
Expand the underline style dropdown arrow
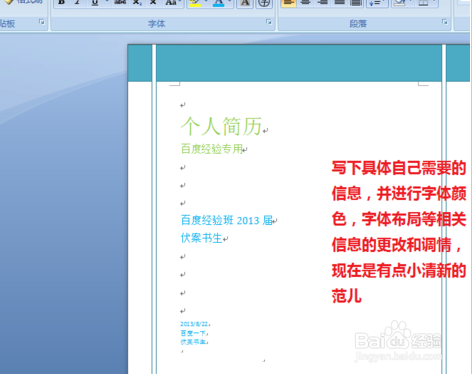[106, 2]
